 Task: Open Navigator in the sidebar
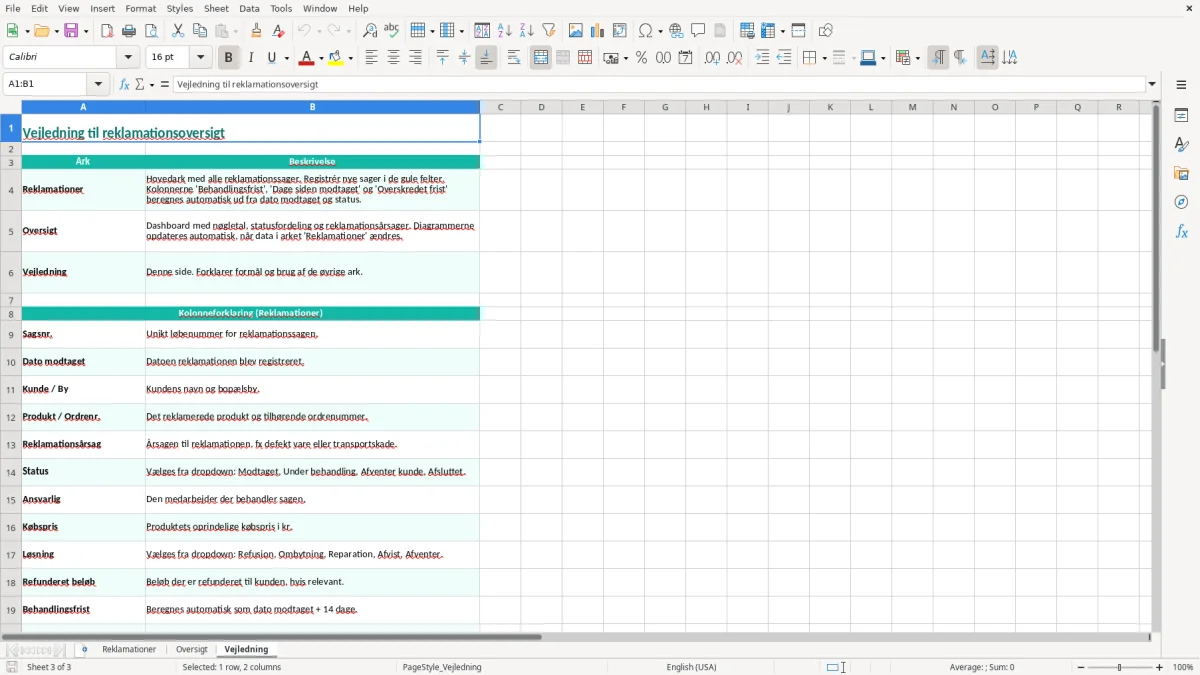[1181, 202]
